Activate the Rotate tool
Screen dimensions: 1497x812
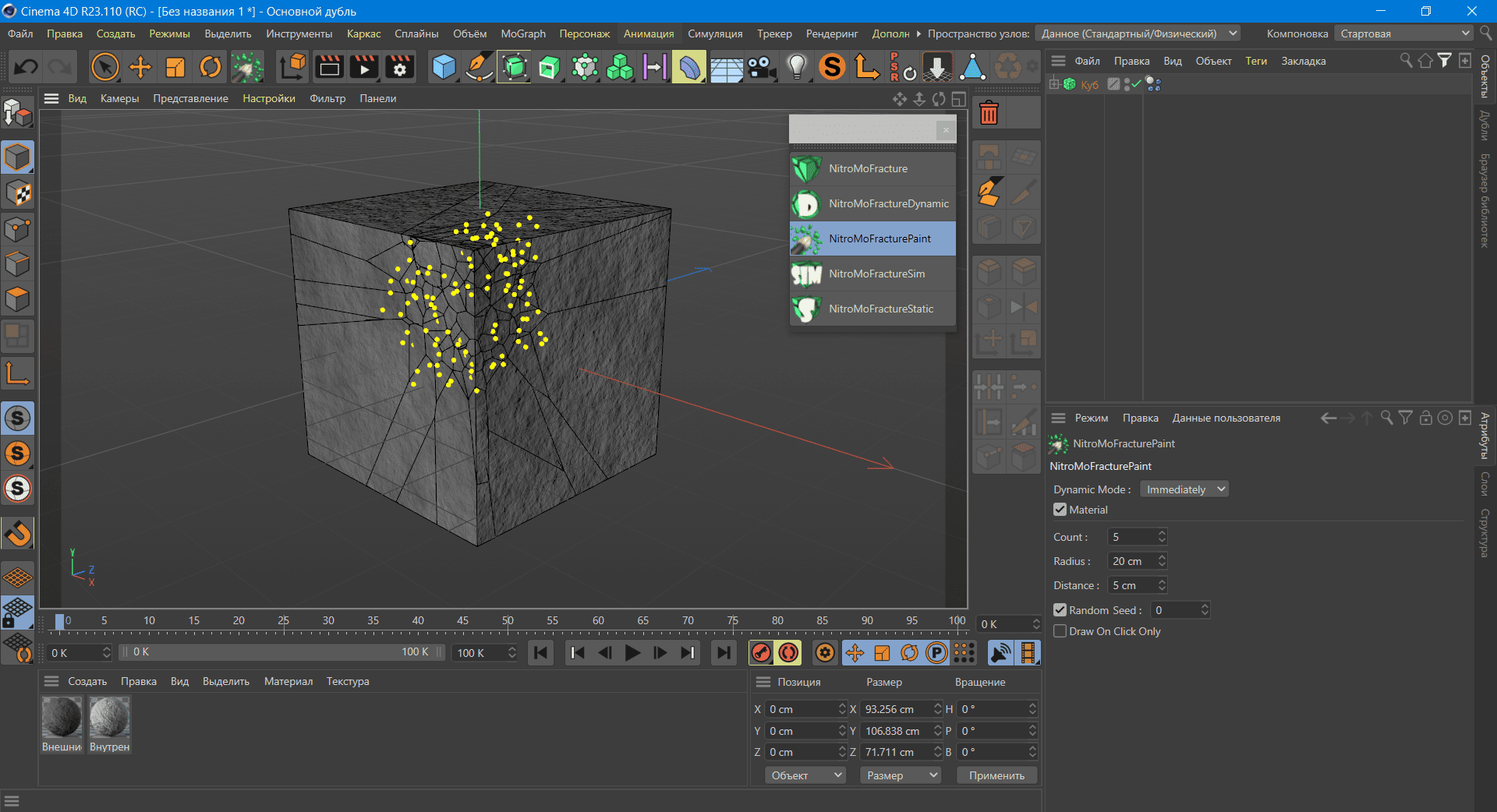click(x=211, y=67)
